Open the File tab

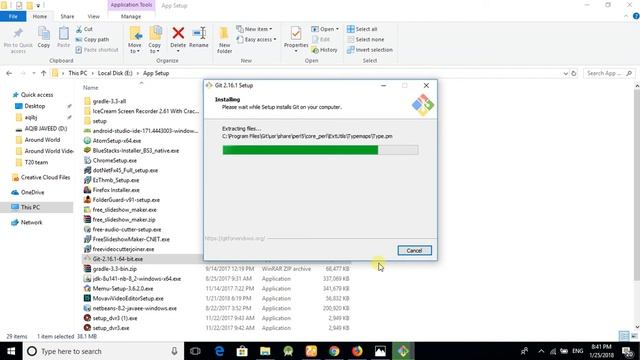pos(13,16)
